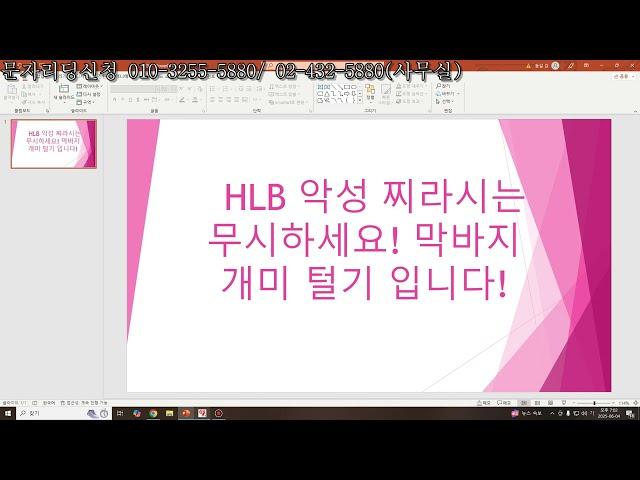This screenshot has width=640, height=480.
Task: Open the Replace dropdown
Action: pyautogui.click(x=447, y=94)
